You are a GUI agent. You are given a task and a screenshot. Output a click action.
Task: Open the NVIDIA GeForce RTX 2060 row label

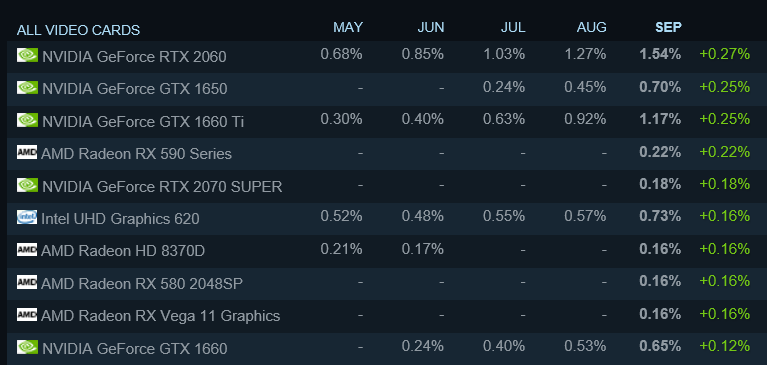pos(135,57)
